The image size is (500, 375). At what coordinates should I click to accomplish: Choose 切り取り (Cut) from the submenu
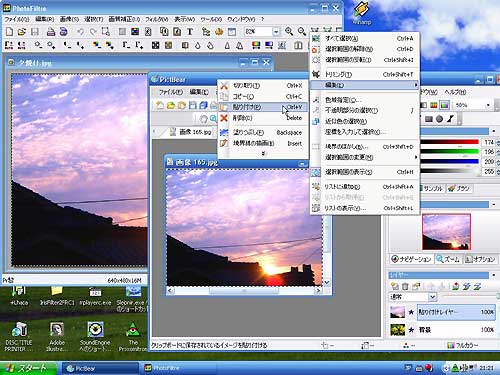point(263,86)
